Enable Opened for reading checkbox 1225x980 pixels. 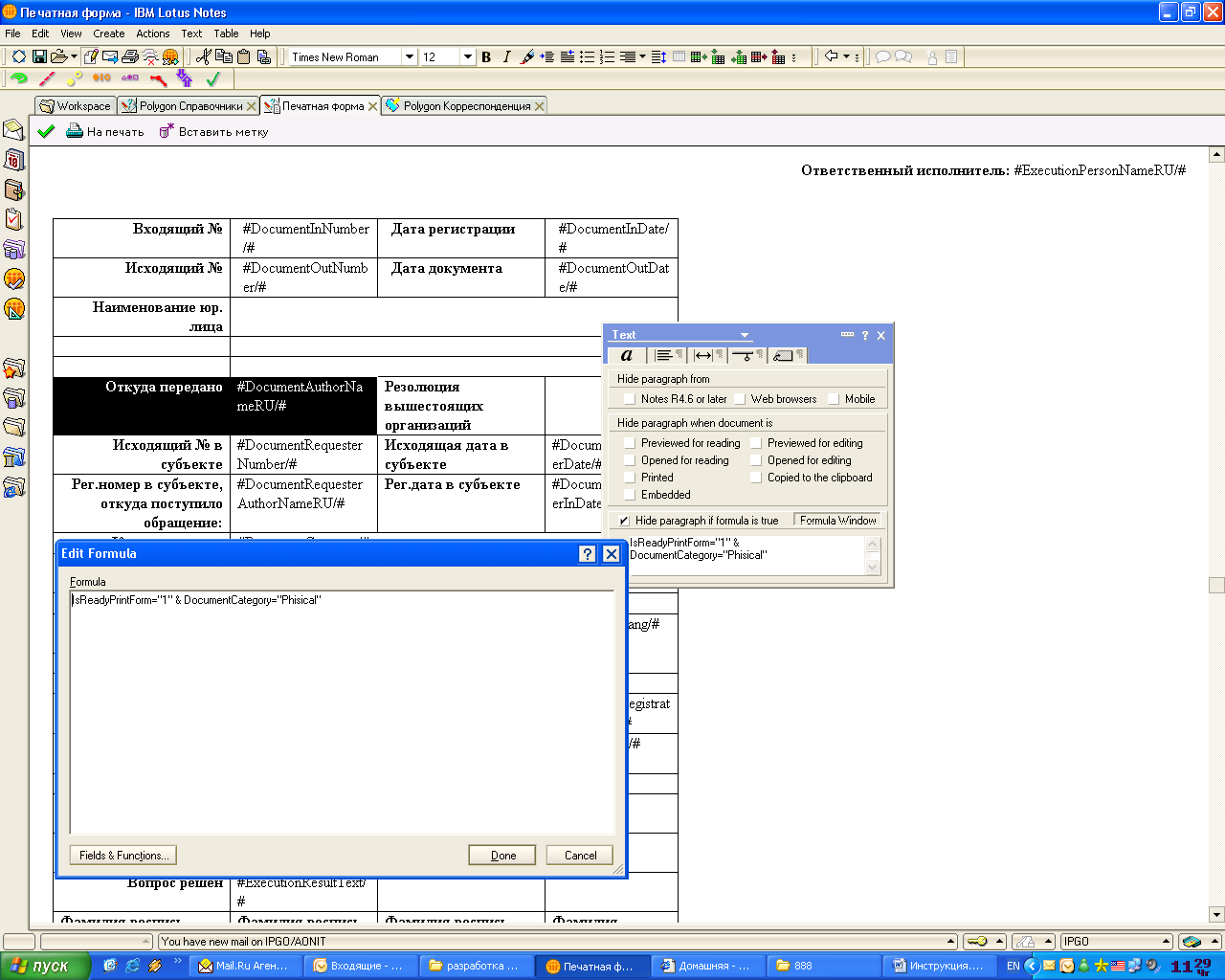(x=629, y=460)
